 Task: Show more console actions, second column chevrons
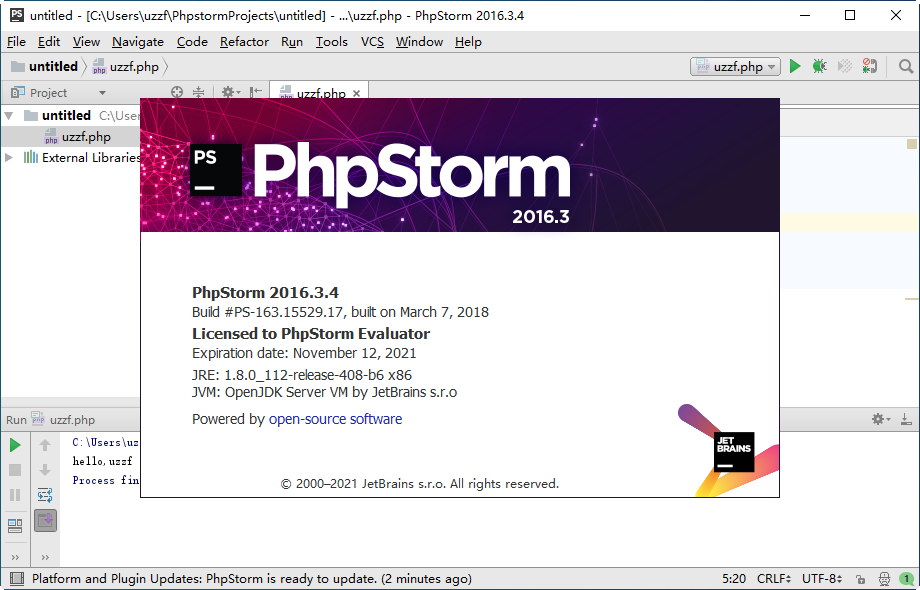45,557
